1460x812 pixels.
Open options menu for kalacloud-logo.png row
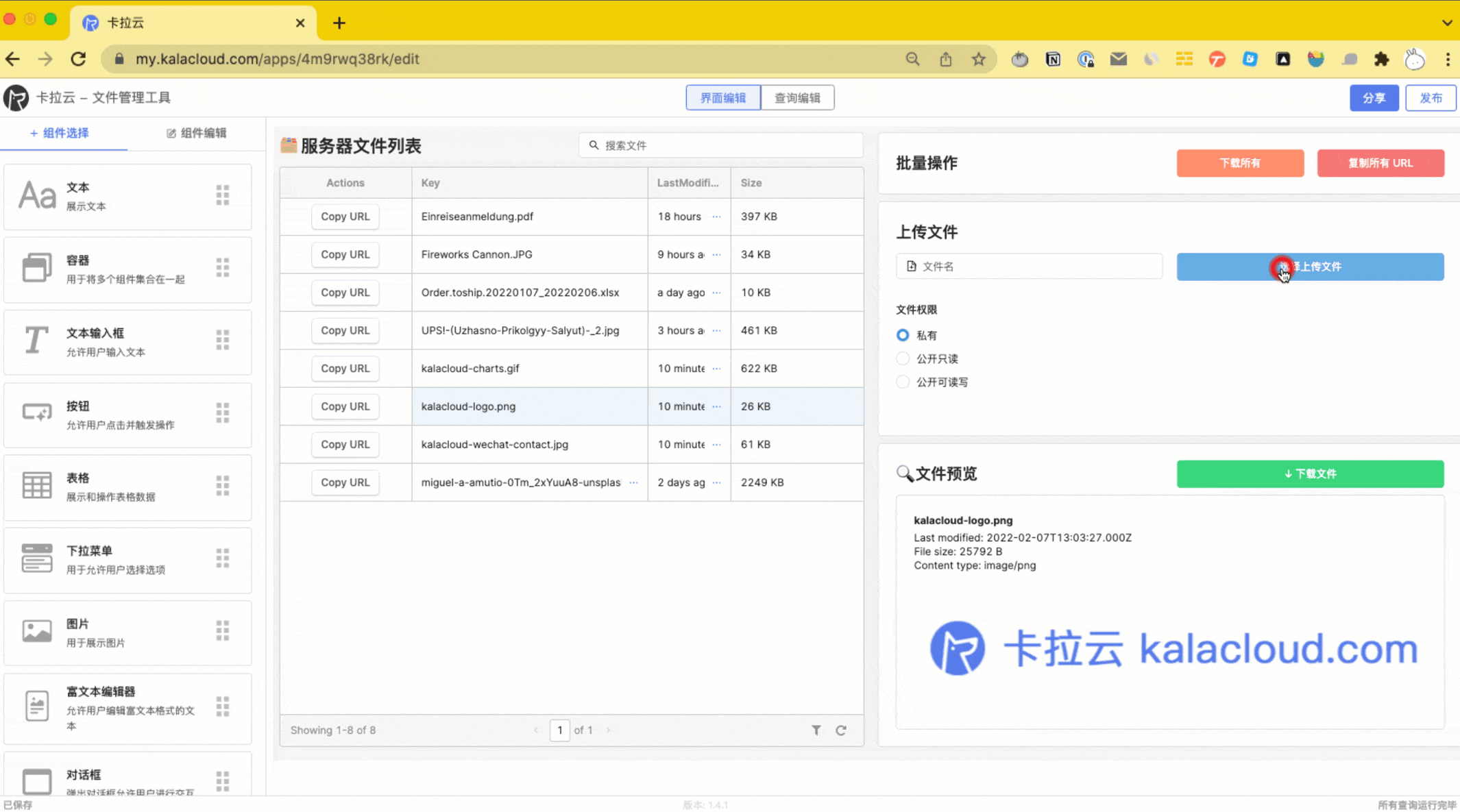tap(717, 406)
